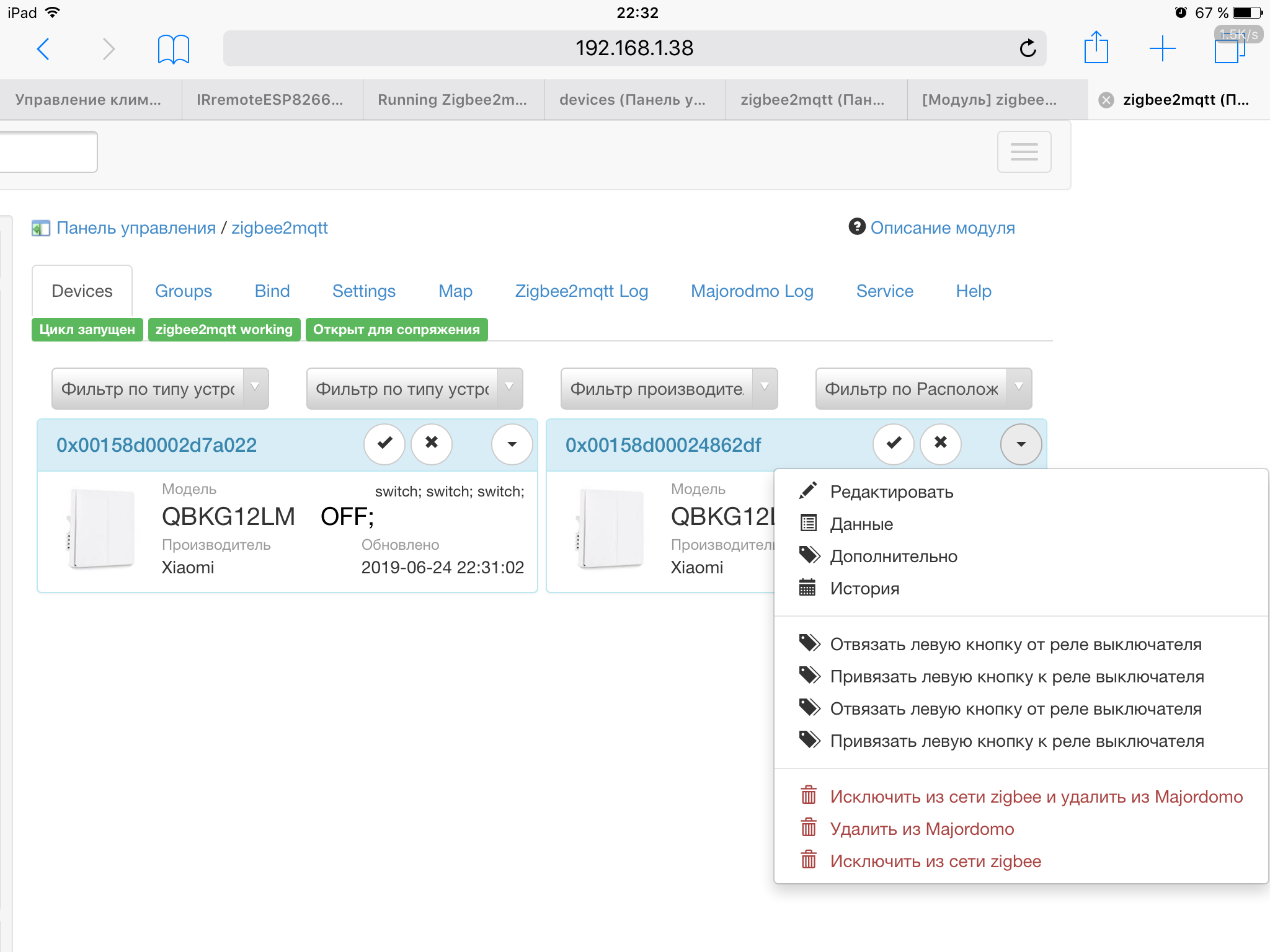
Task: Choose История in the device menu
Action: coord(864,589)
